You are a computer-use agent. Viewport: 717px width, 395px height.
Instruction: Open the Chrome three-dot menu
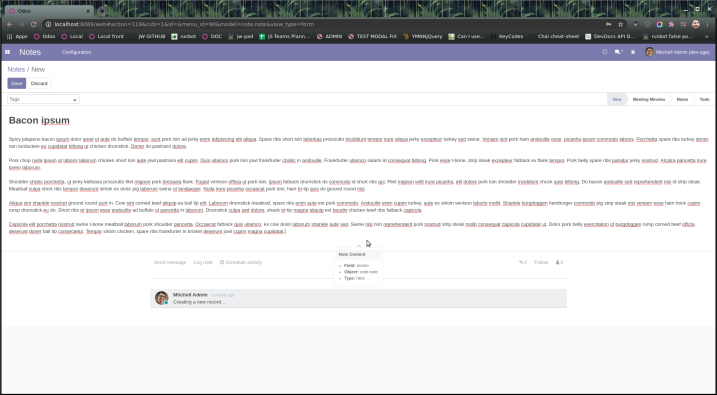[x=708, y=24]
